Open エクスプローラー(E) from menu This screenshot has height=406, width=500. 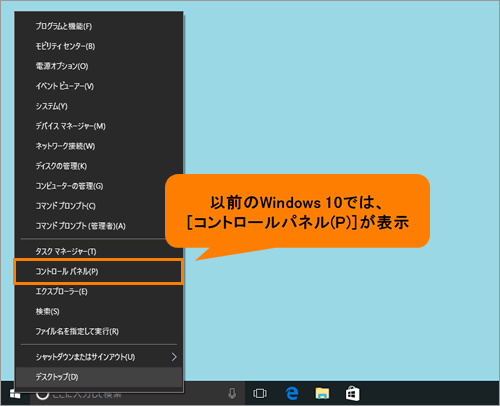(99, 292)
